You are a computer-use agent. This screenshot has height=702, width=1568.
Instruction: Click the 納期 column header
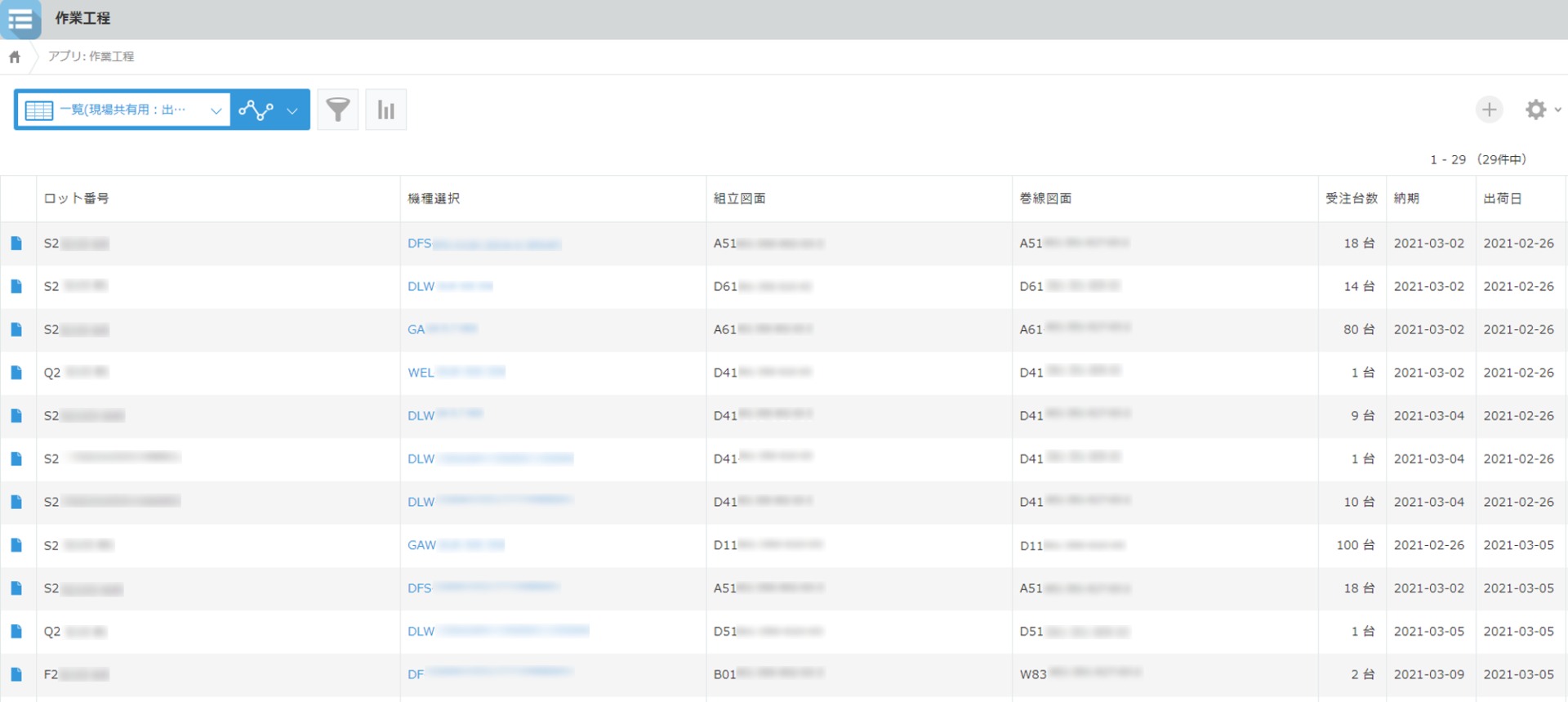pos(1406,199)
